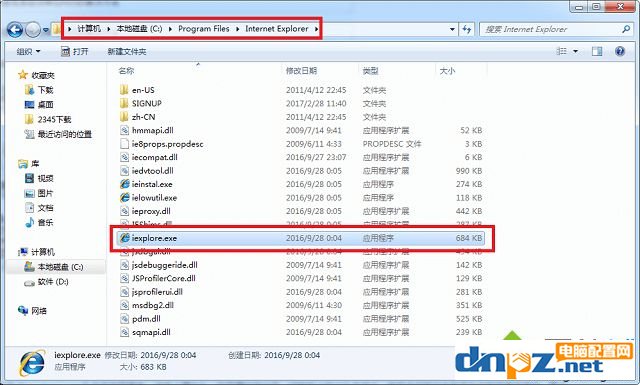Click the search magnifier icon
The image size is (640, 385).
click(626, 29)
